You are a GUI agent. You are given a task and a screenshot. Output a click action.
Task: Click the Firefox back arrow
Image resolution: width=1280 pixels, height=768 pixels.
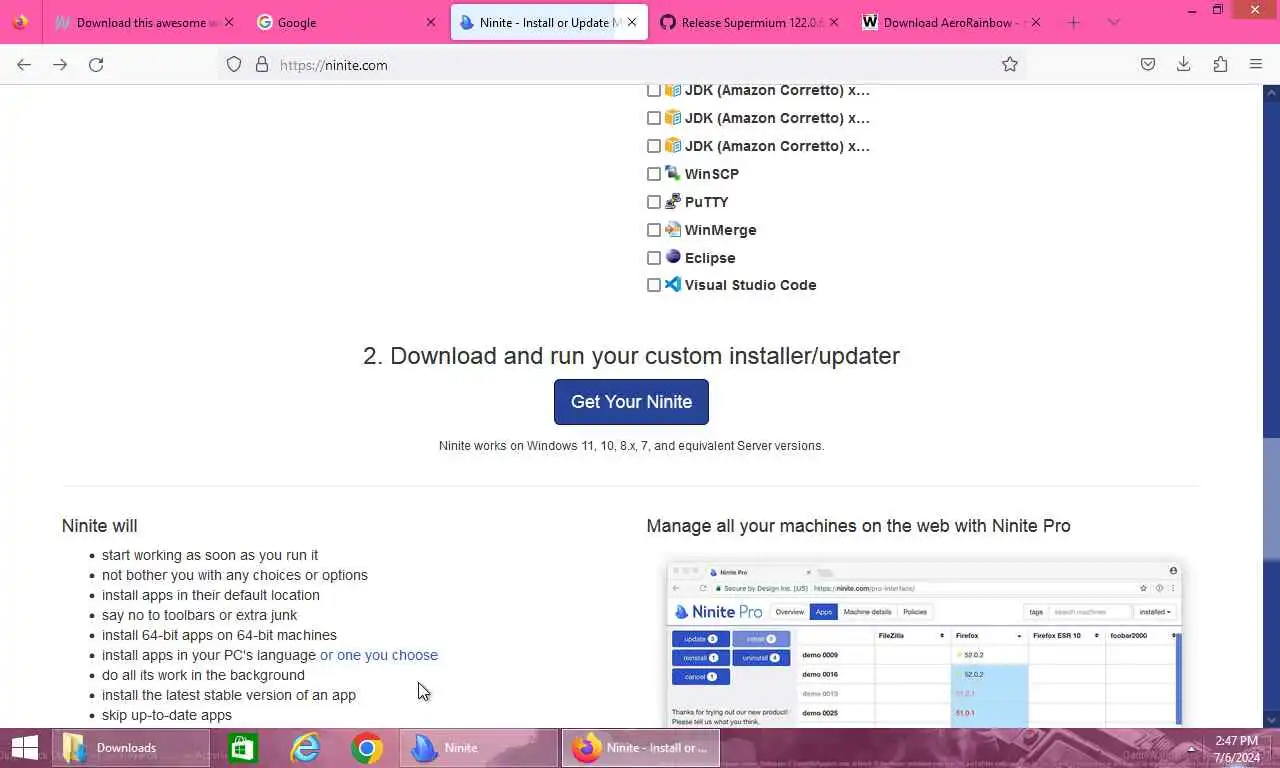tap(24, 64)
